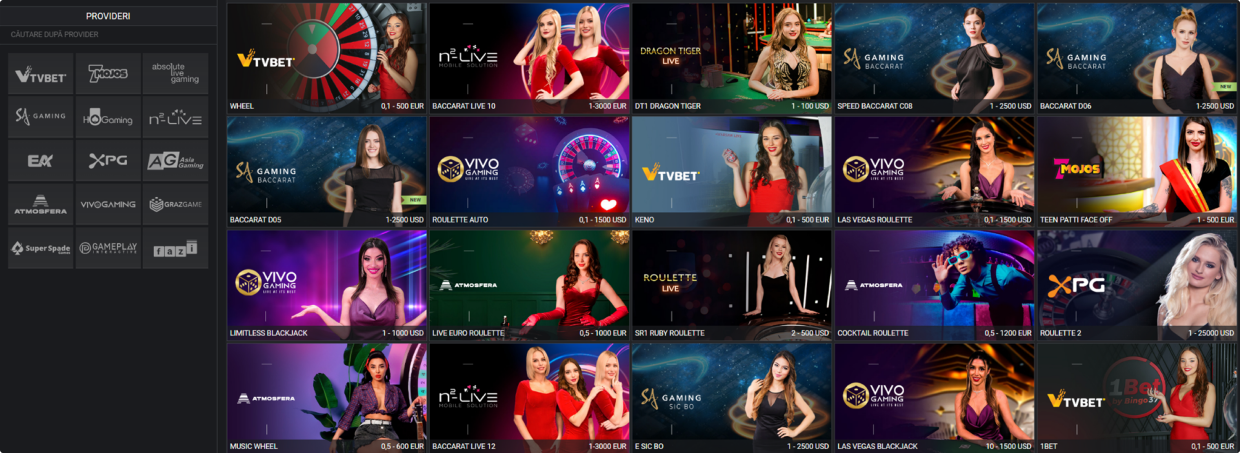Open the Wheel game by TVBET
1240x453 pixels.
327,57
